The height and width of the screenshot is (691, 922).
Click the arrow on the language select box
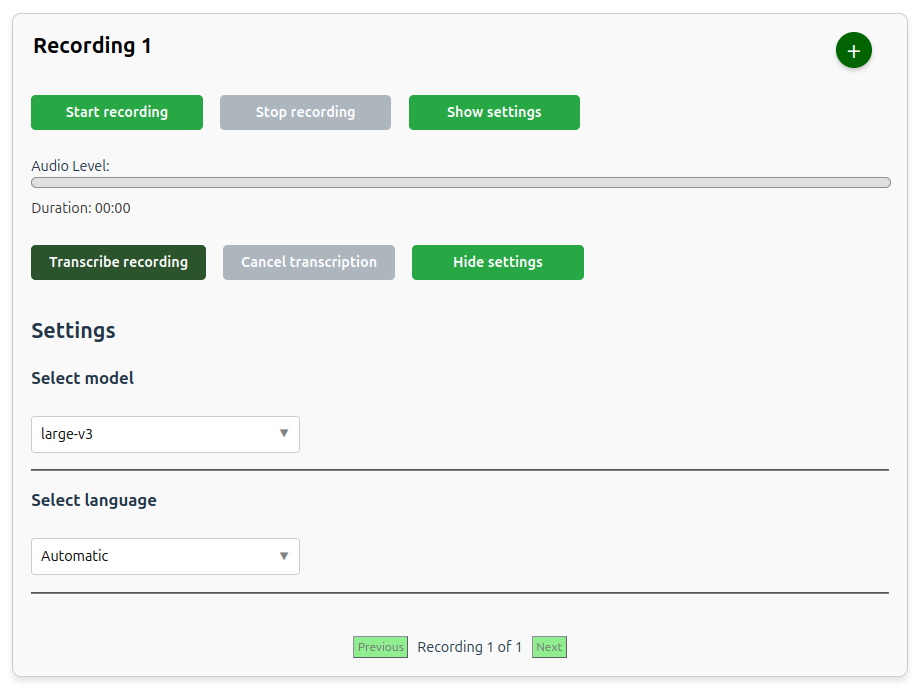coord(284,556)
